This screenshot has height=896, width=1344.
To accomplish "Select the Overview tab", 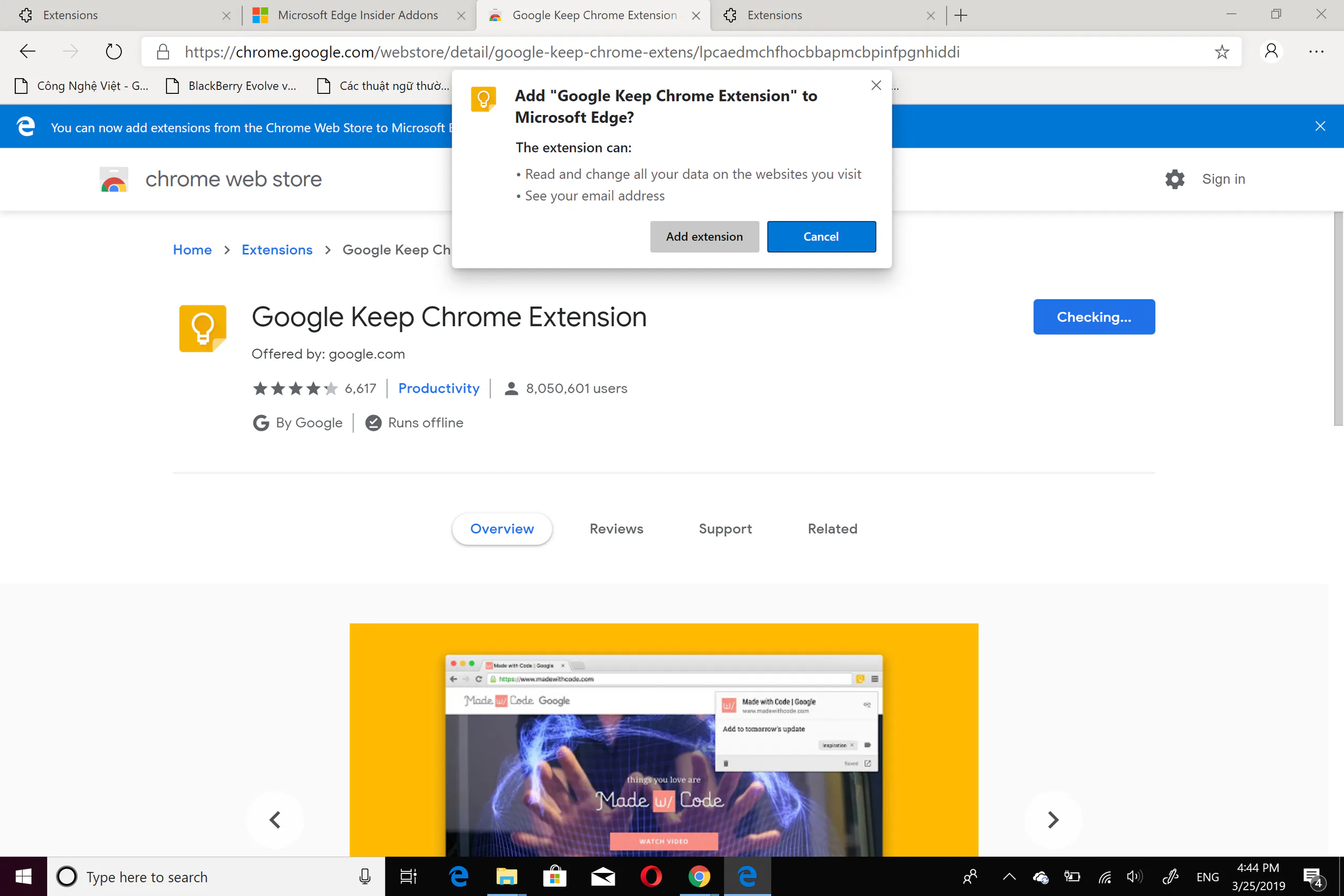I will (x=502, y=529).
